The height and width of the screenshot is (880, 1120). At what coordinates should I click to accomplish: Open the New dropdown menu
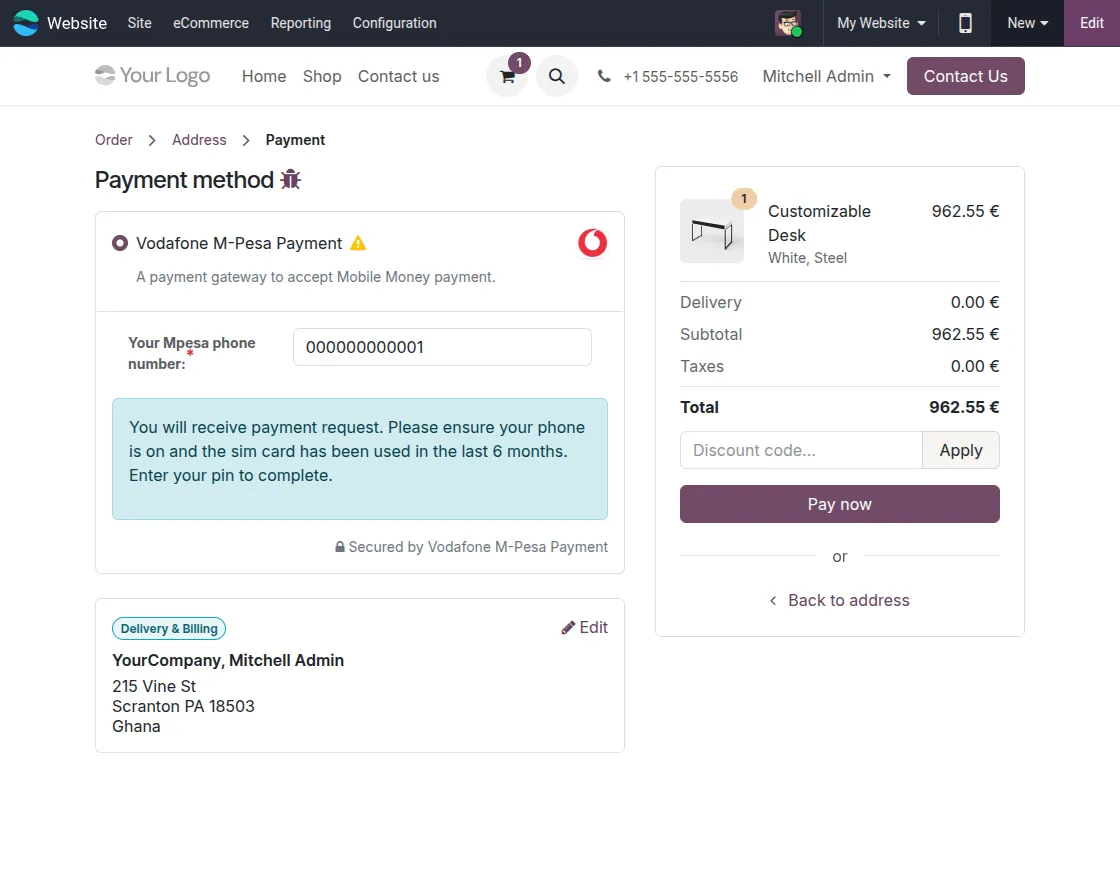click(1027, 23)
